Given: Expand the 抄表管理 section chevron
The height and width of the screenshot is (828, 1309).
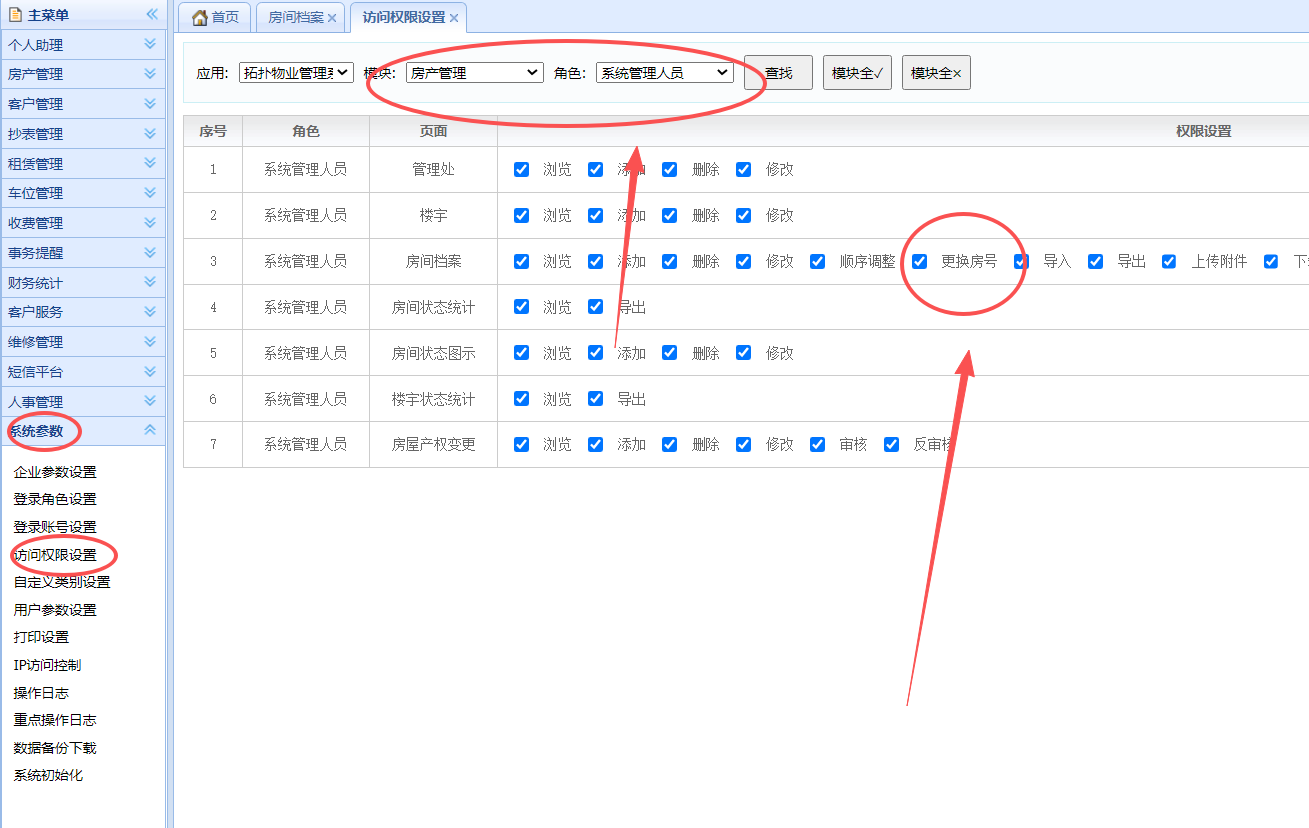Looking at the screenshot, I should point(150,133).
